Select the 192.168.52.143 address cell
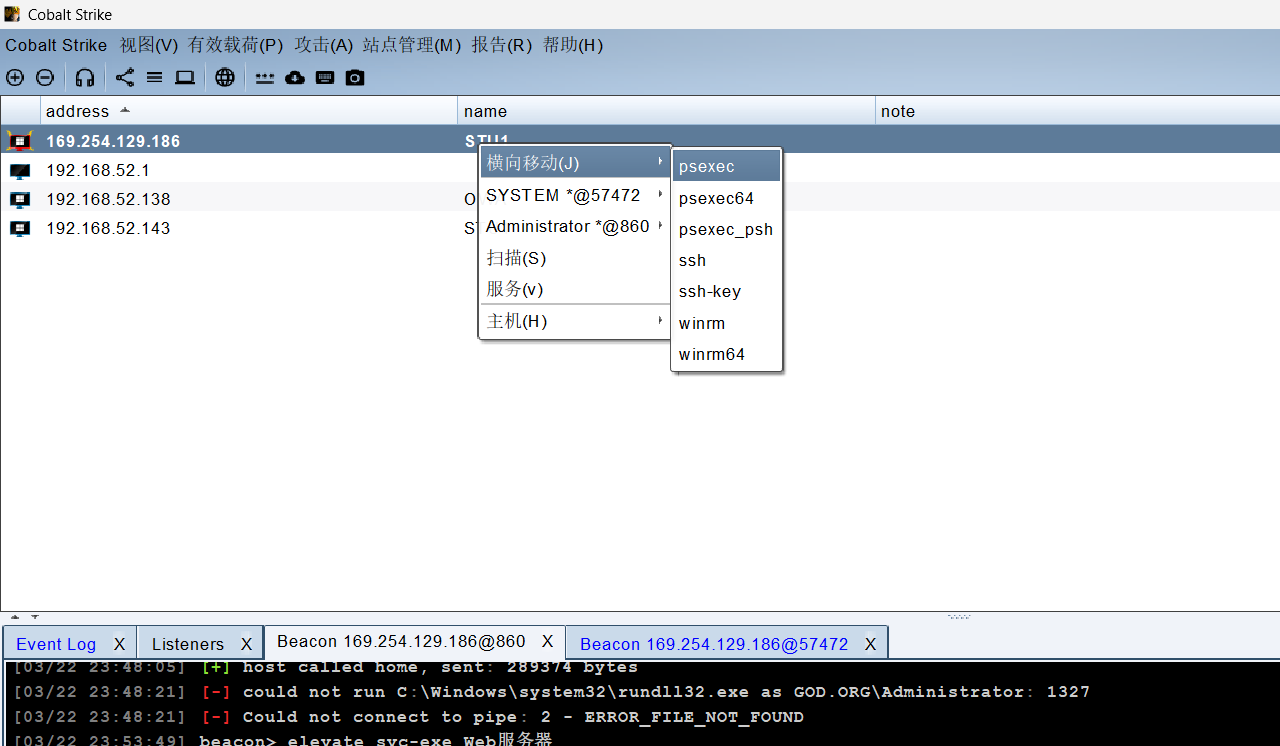 [249, 228]
